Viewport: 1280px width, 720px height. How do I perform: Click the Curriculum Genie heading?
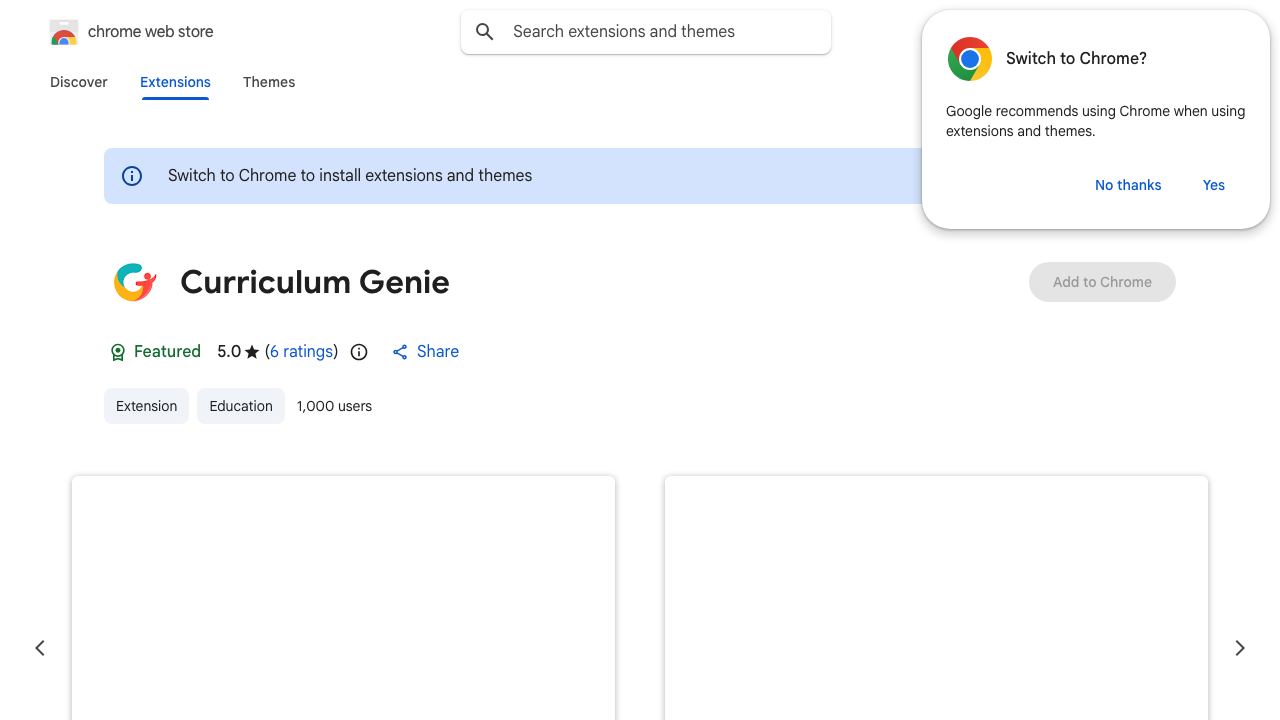[x=315, y=282]
